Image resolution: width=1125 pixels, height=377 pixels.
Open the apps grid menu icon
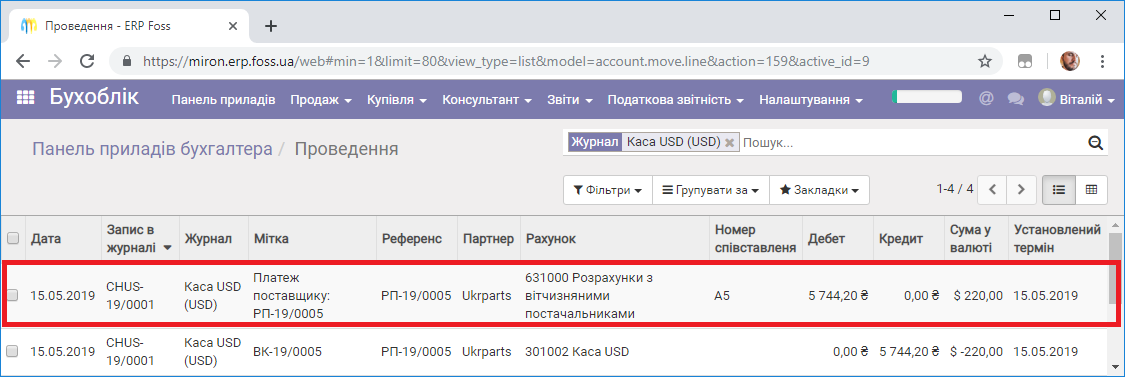coord(26,98)
